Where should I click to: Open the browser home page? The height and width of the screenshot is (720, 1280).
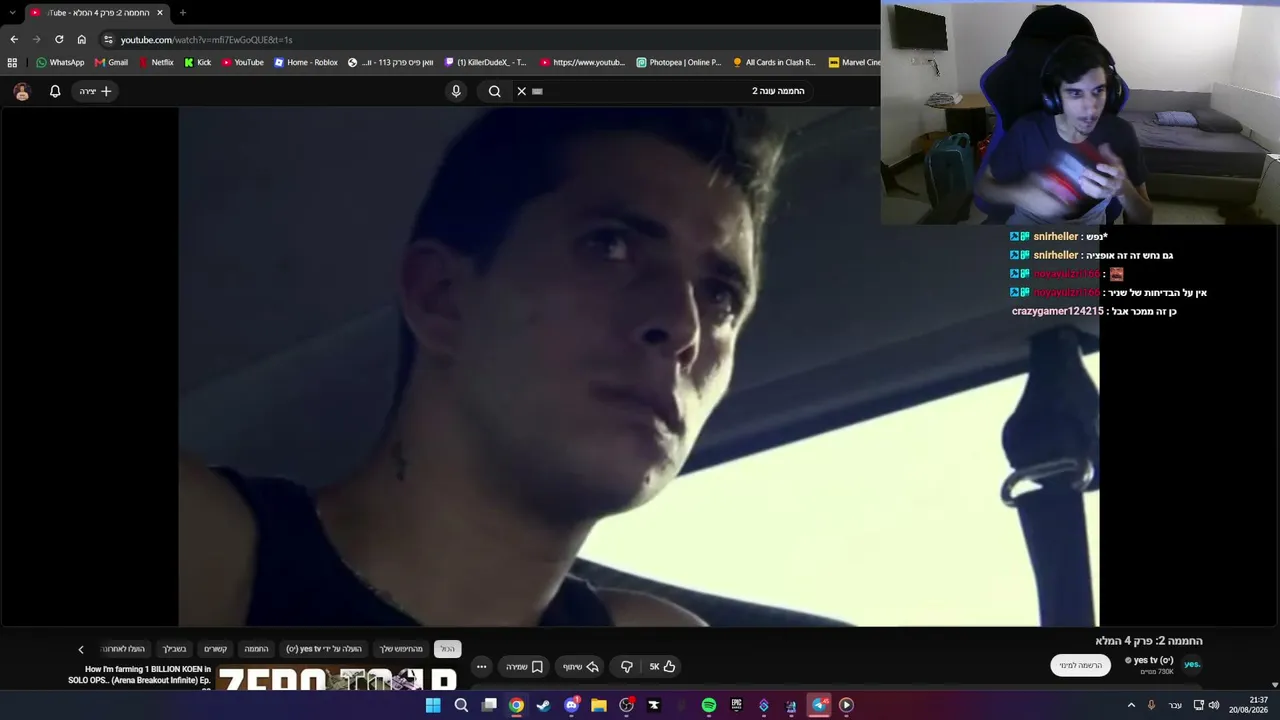point(82,39)
